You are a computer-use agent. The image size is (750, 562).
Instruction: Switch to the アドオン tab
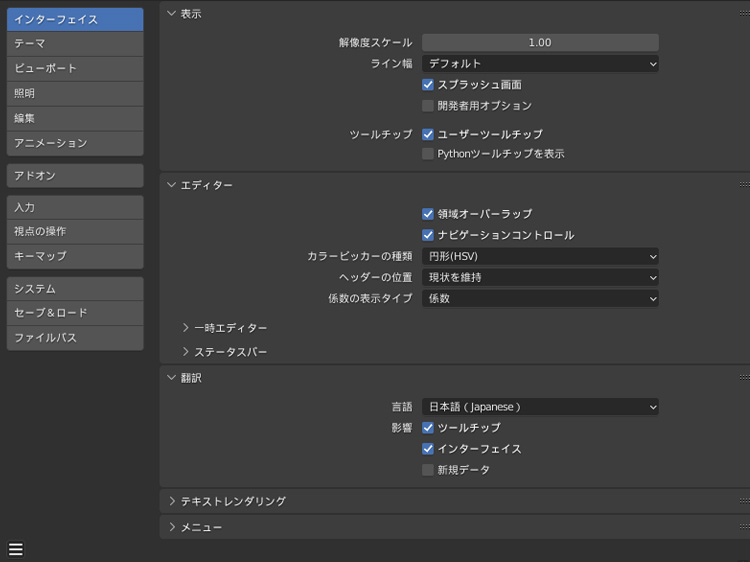[75, 176]
